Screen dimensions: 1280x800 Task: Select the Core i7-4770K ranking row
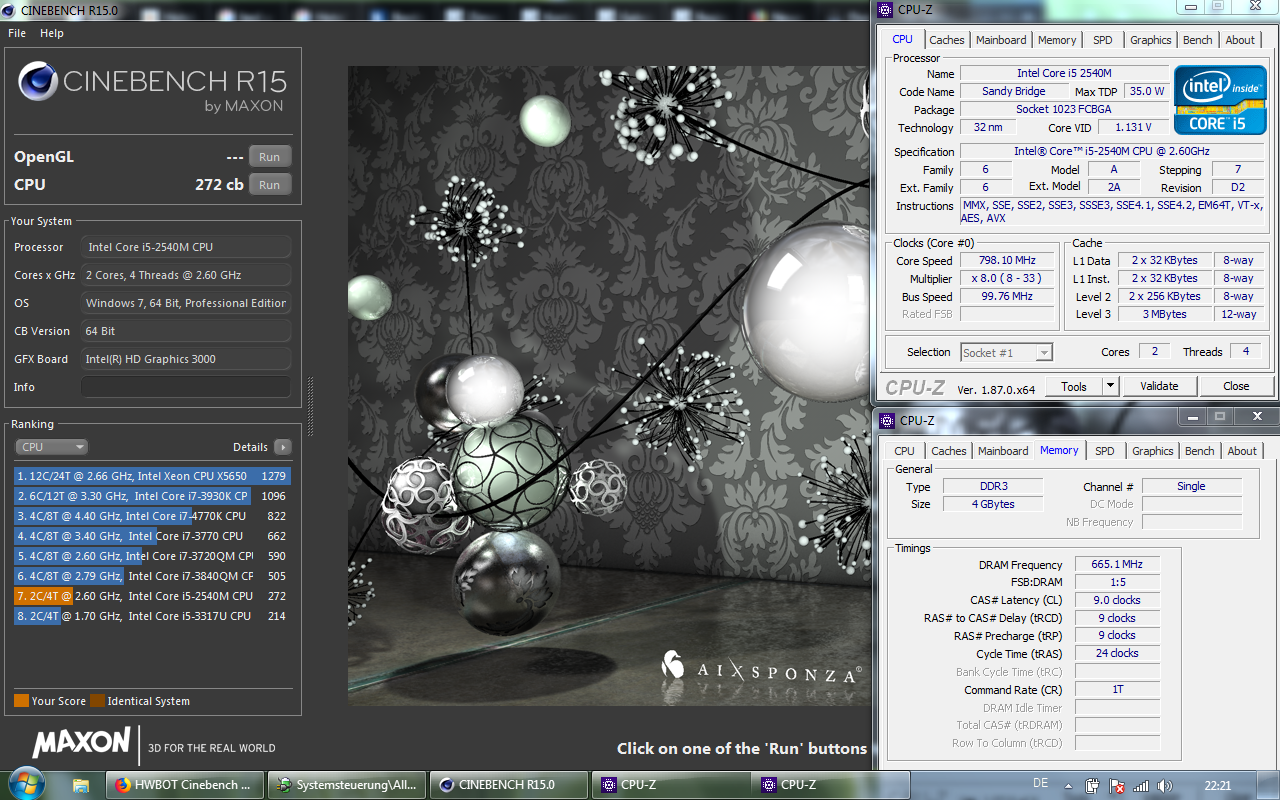(152, 516)
